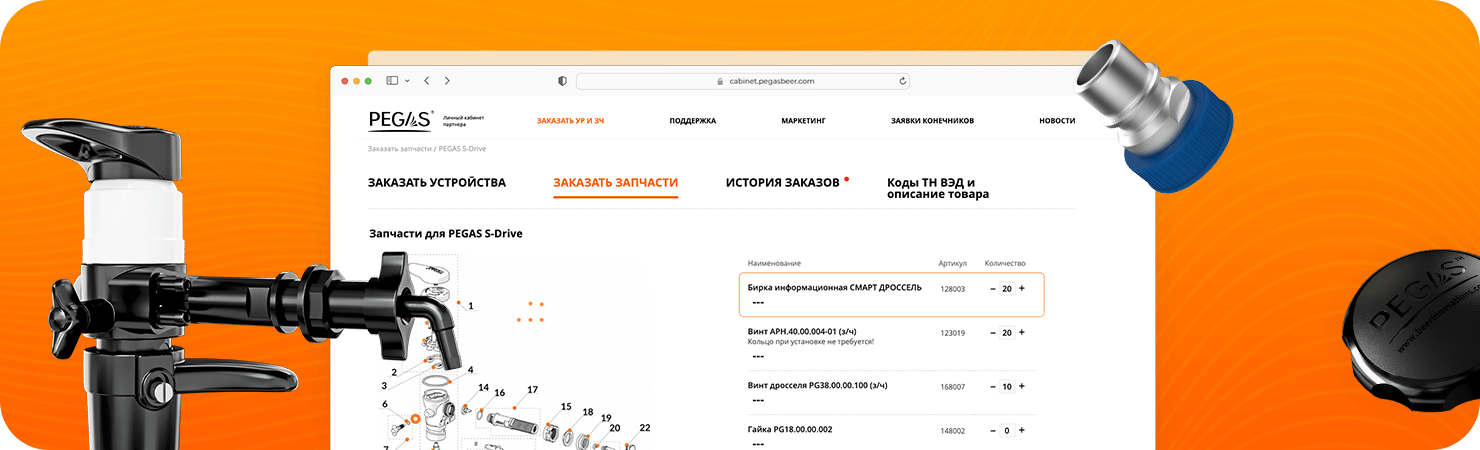Decrease quantity for Бирка информационная СМАРТ ДРОССЕЛЬ
The height and width of the screenshot is (450, 1480).
tap(993, 288)
